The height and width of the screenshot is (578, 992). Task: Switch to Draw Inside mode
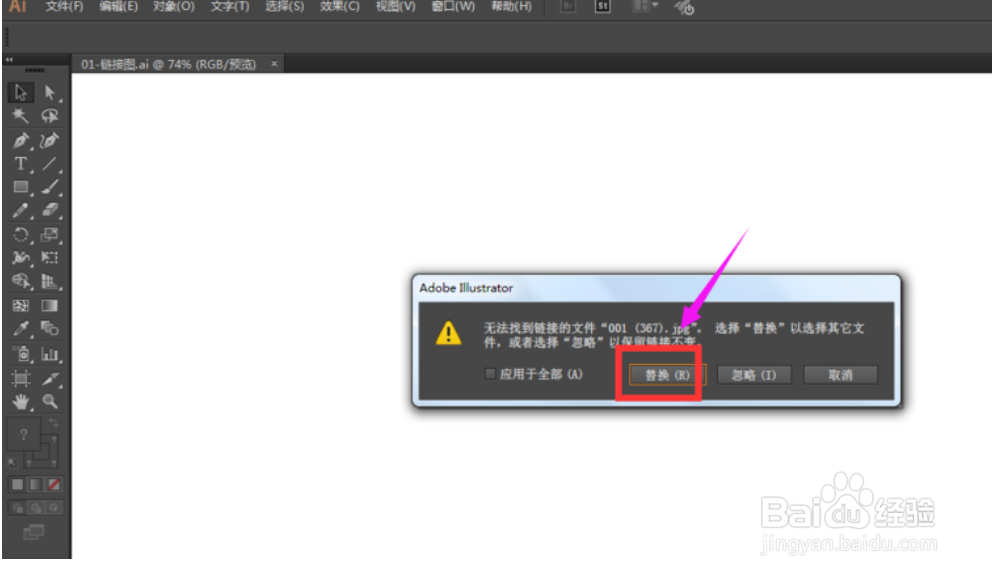(54, 508)
